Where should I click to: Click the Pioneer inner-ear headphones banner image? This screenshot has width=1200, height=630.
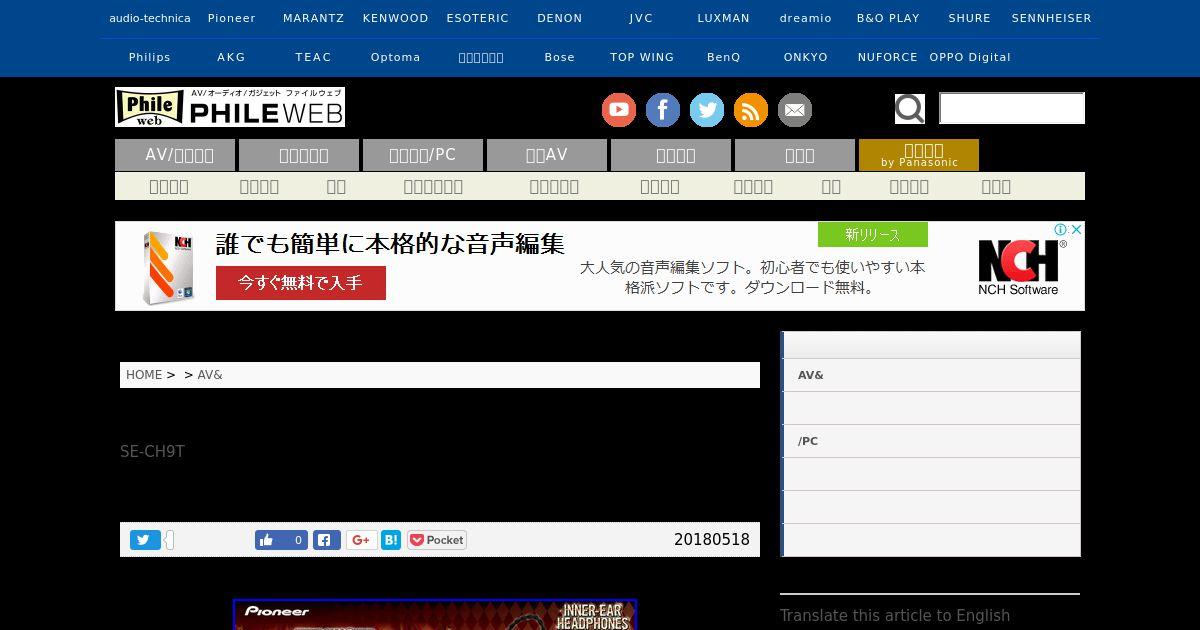pyautogui.click(x=435, y=614)
